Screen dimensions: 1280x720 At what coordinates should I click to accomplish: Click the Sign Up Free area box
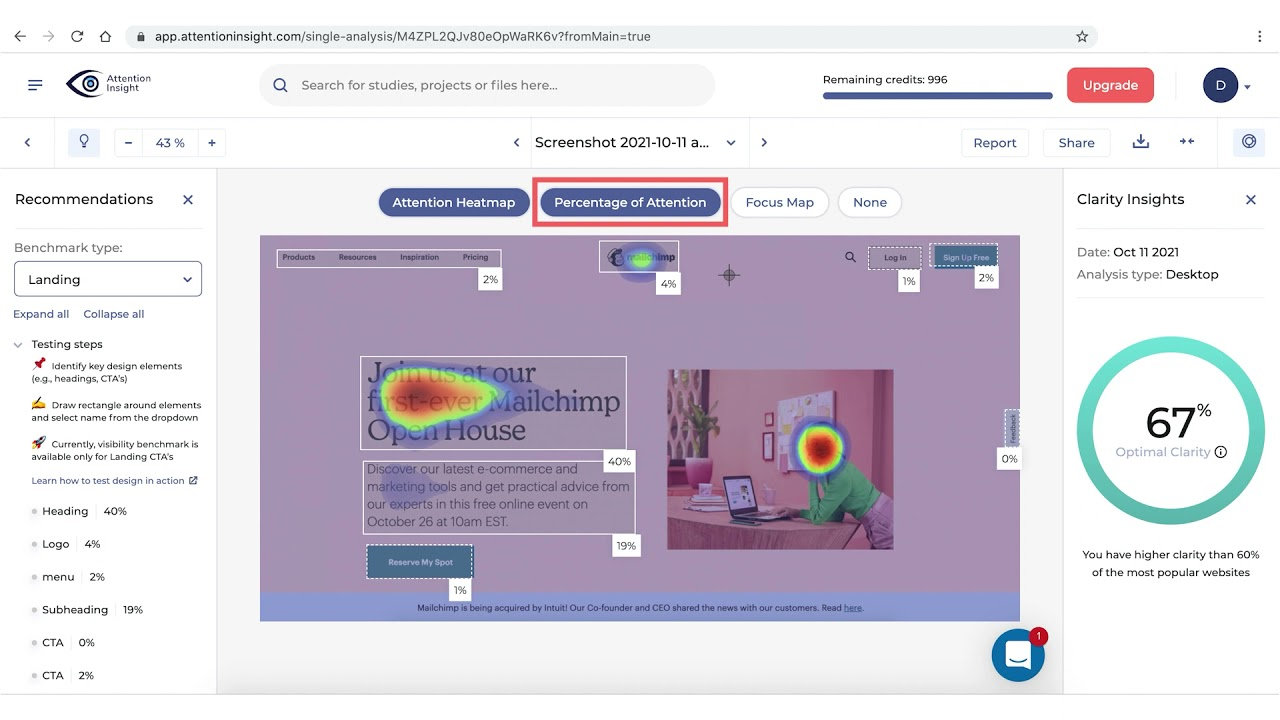(x=964, y=257)
